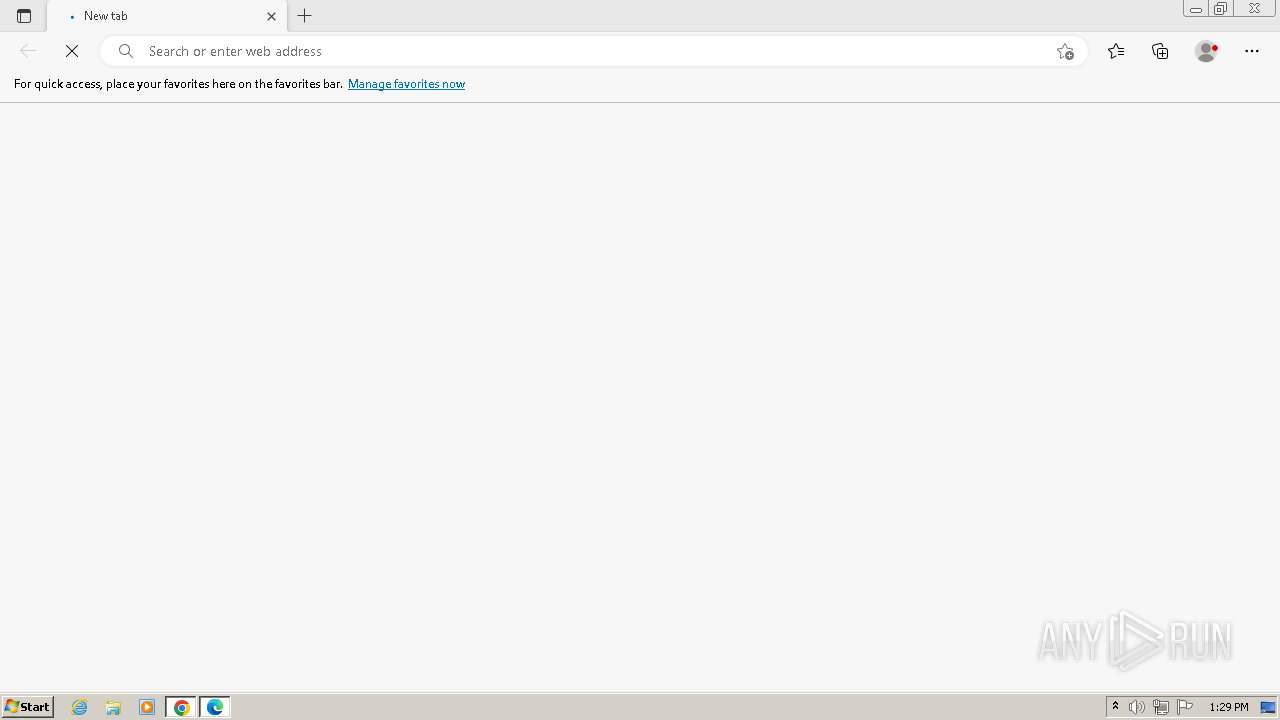Open the media player taskbar icon
Viewport: 1280px width, 720px height.
pos(147,707)
